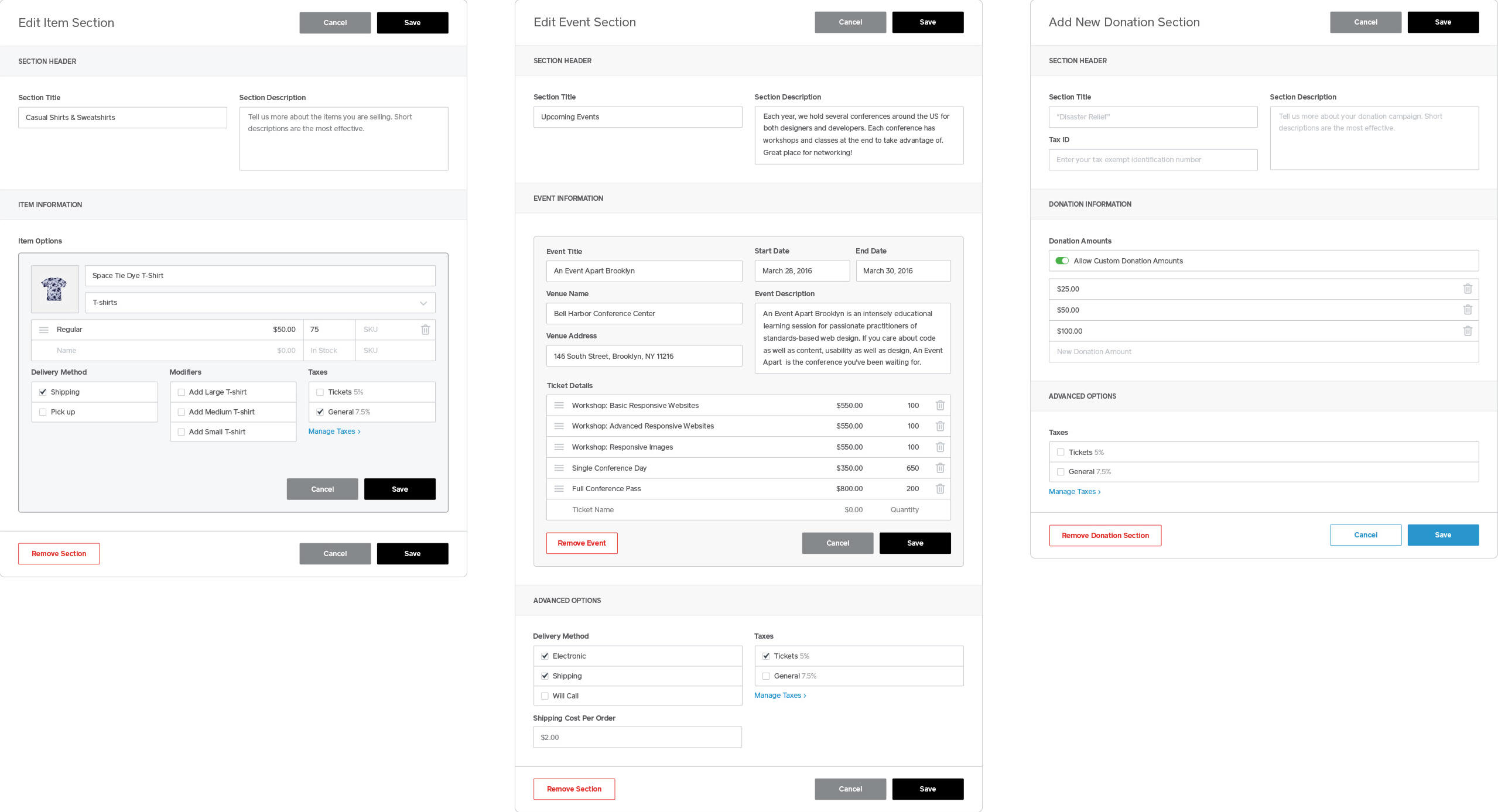Image resolution: width=1498 pixels, height=812 pixels.
Task: Grab the drag handle for Single Conference Day
Action: (559, 468)
